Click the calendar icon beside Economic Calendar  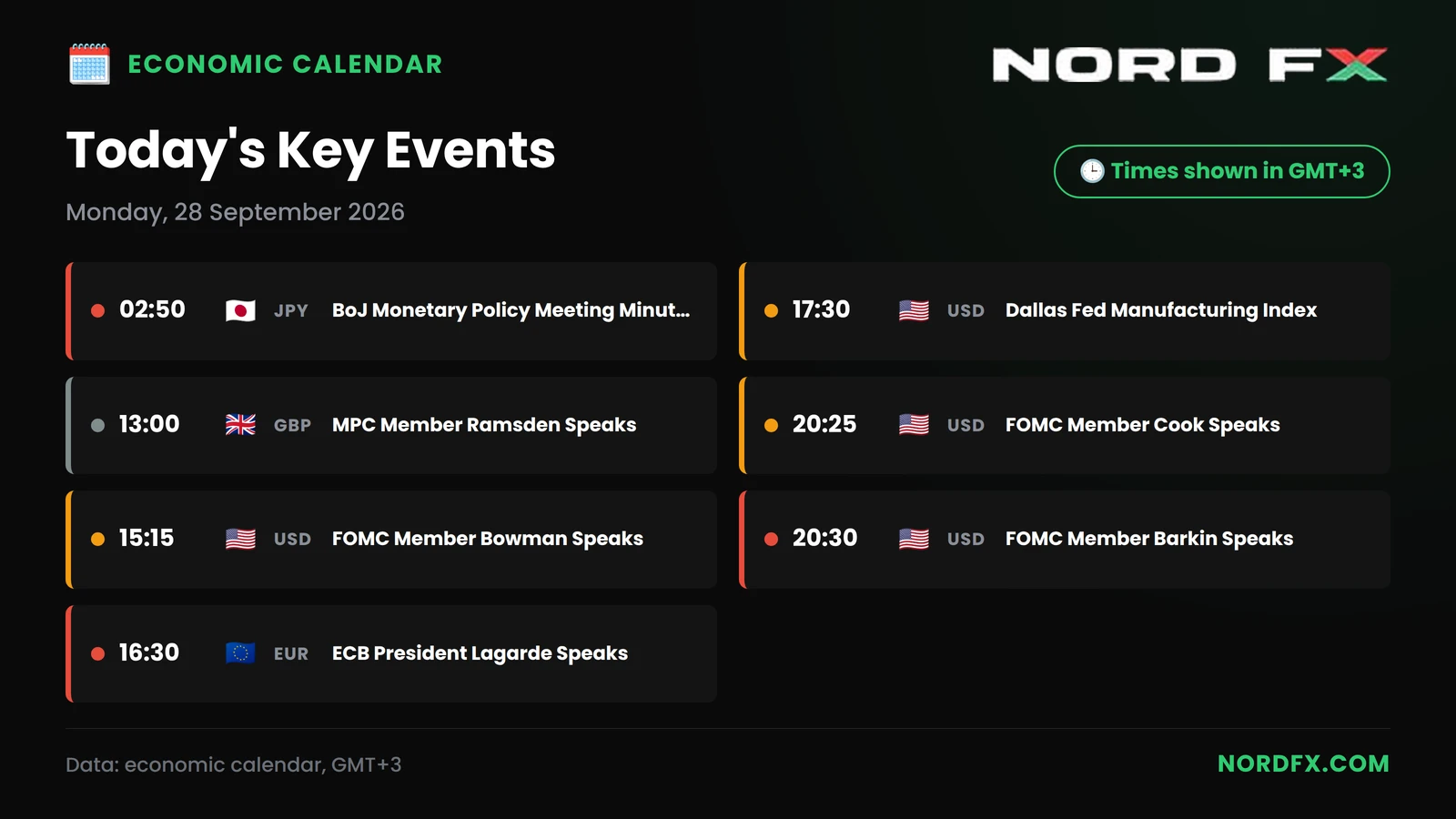pos(89,65)
